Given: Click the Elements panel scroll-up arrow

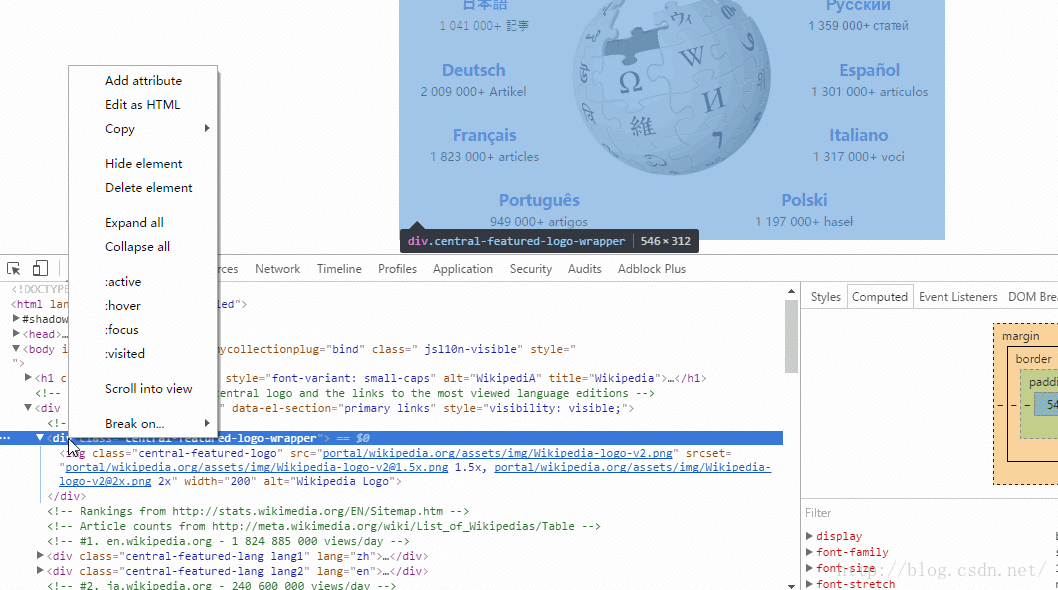Looking at the screenshot, I should 791,291.
